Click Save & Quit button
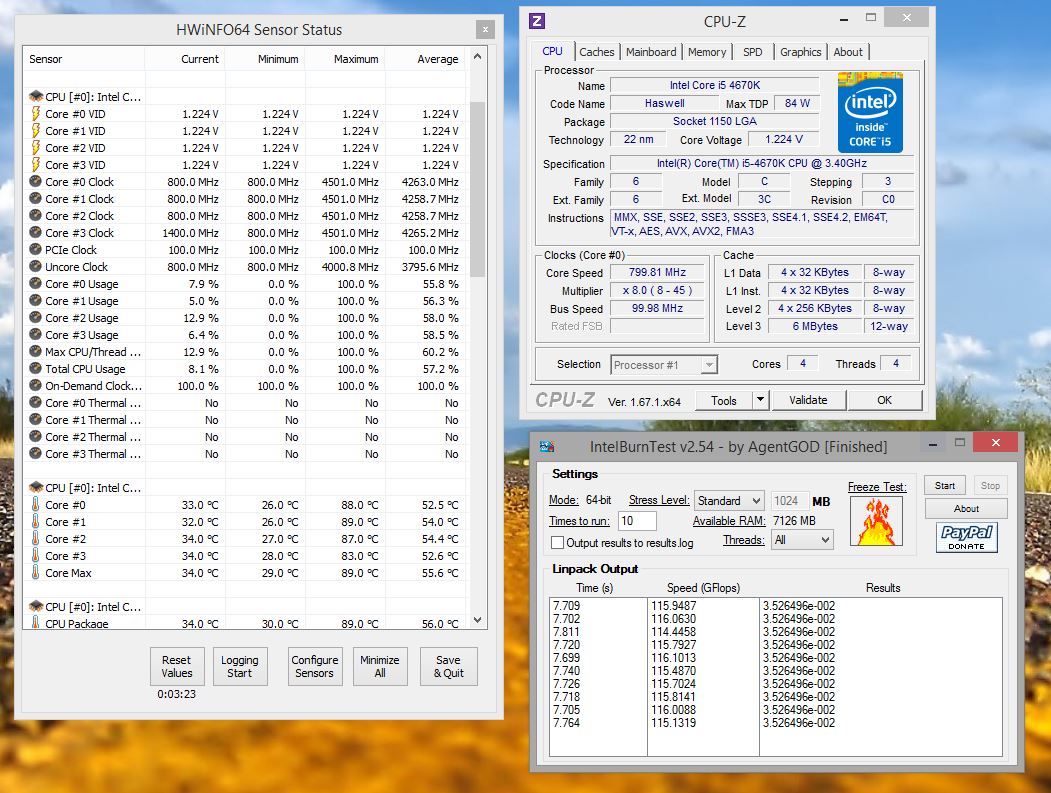1051x793 pixels. (x=448, y=666)
